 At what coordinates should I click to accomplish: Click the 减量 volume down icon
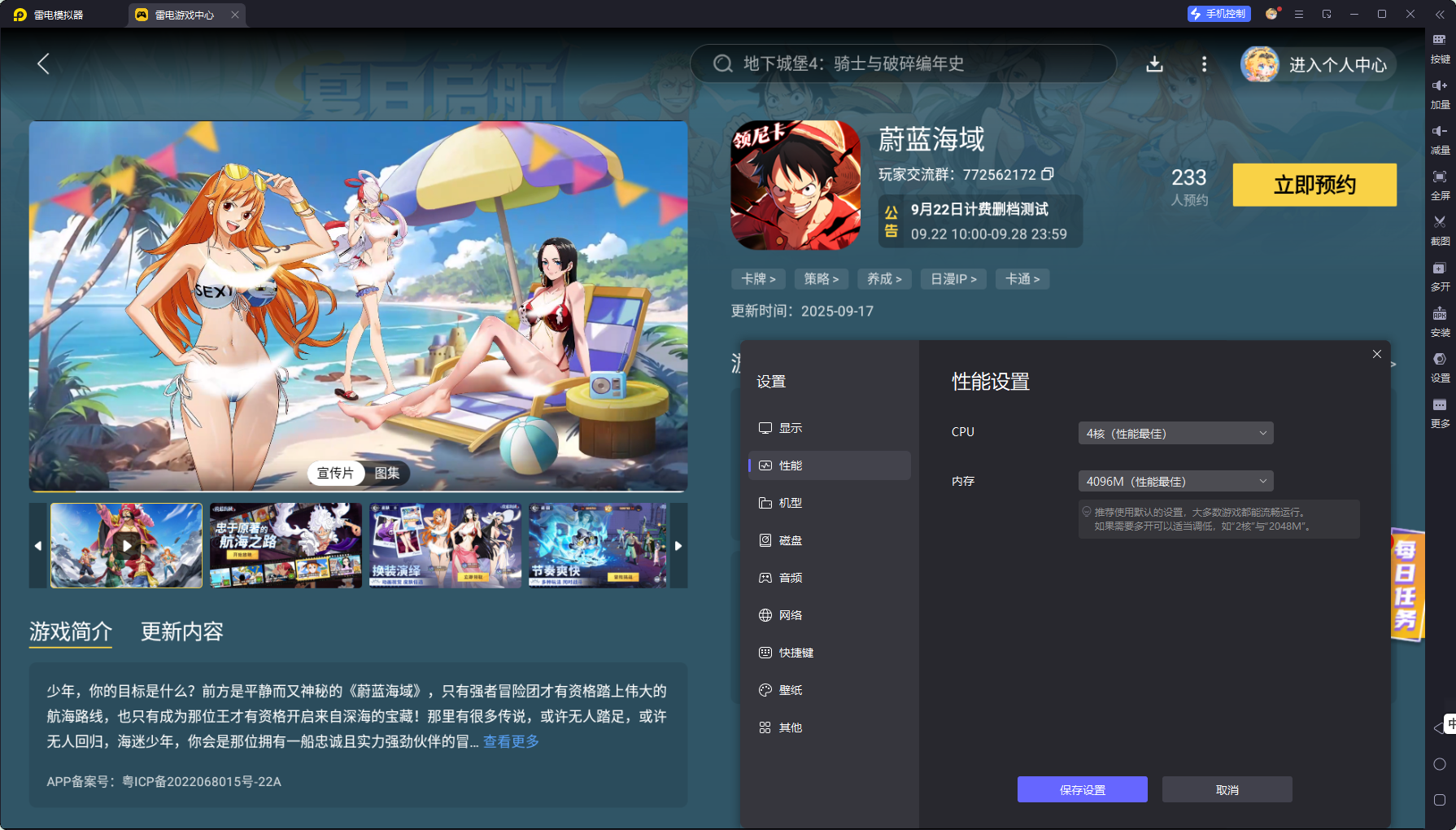[1440, 131]
